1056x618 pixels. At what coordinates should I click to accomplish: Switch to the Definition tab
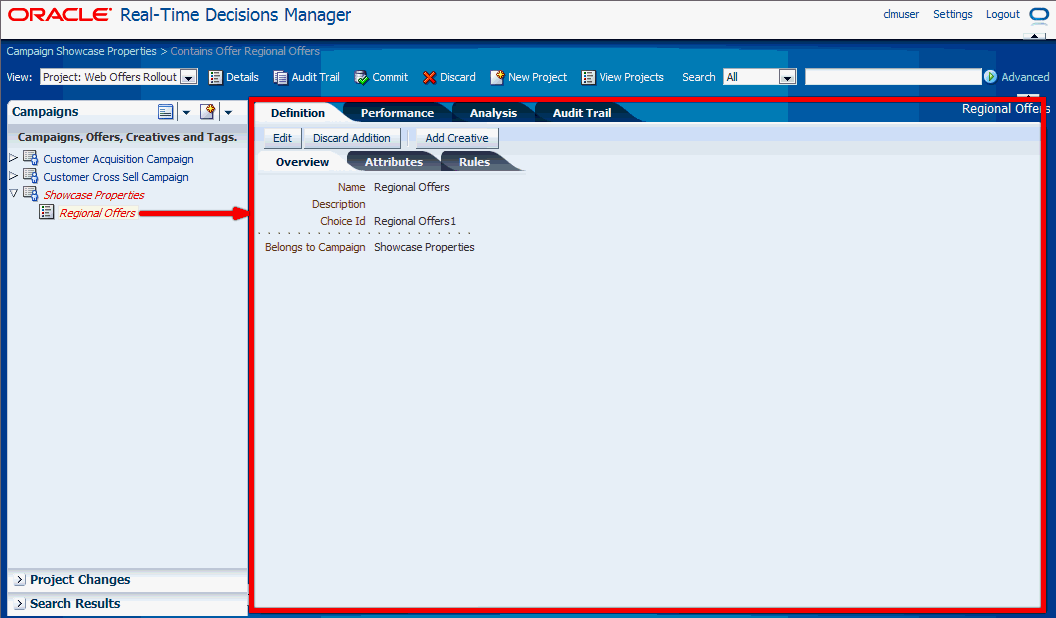coord(298,113)
